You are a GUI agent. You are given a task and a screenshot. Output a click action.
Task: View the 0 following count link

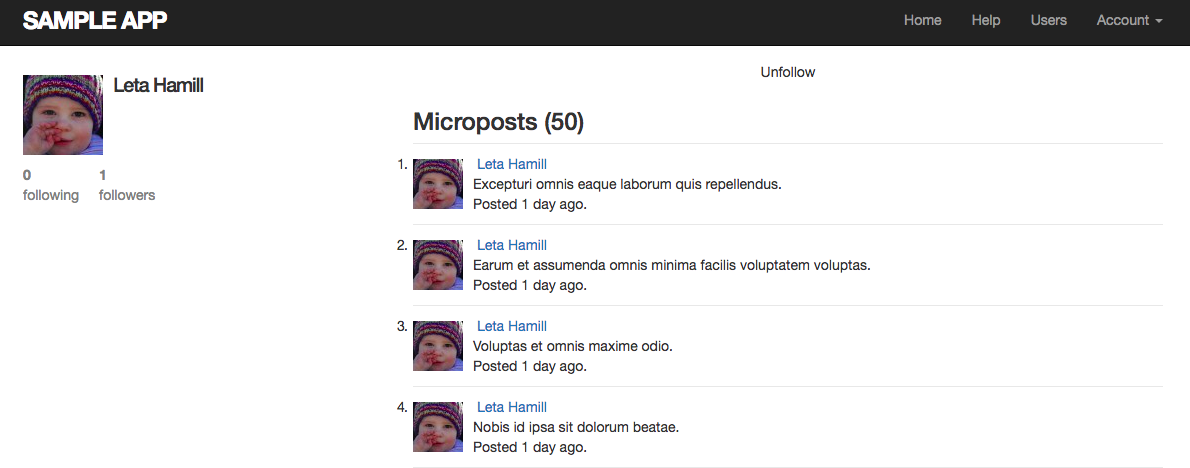coord(50,185)
